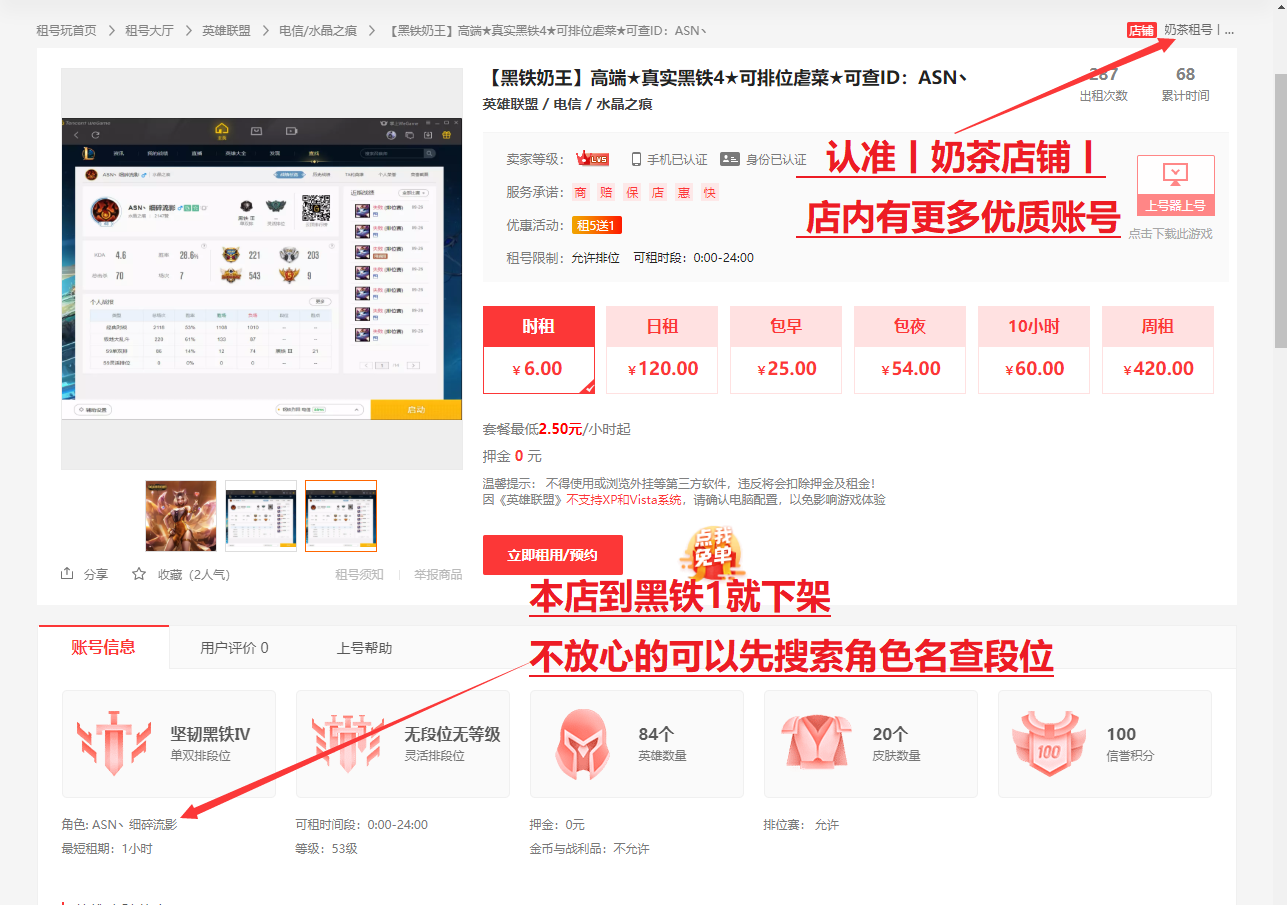Click the helmet icon for 英雄数量
The image size is (1287, 905).
click(583, 743)
